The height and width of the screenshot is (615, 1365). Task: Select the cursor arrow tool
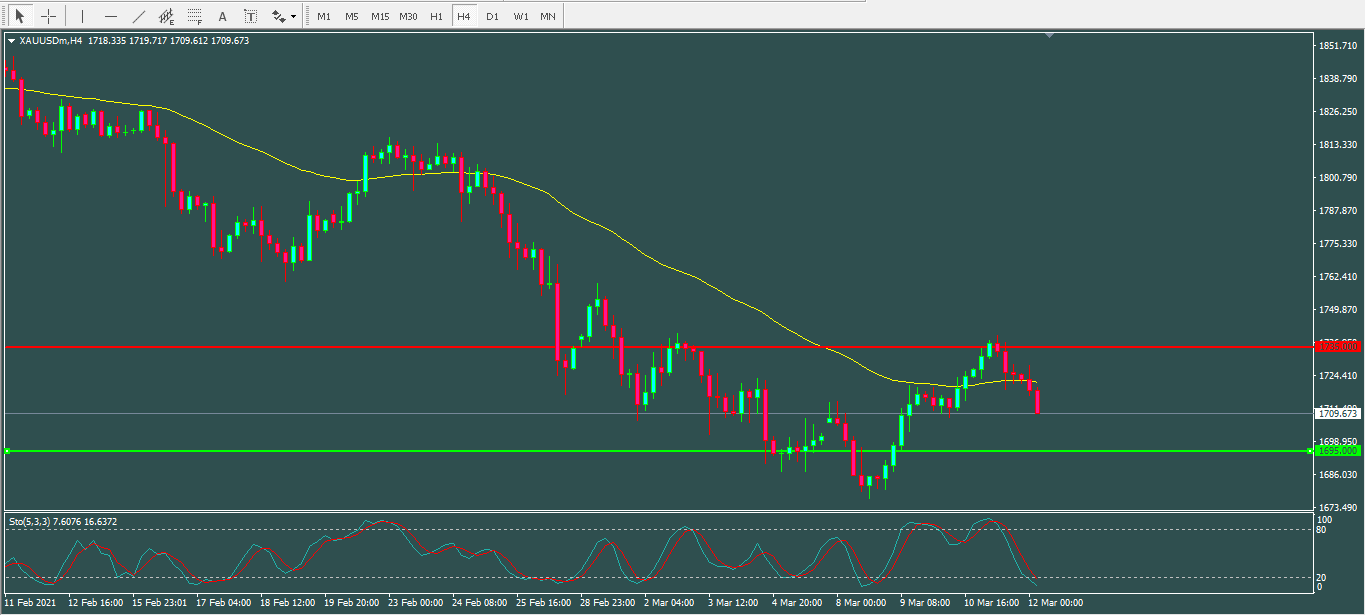(19, 16)
